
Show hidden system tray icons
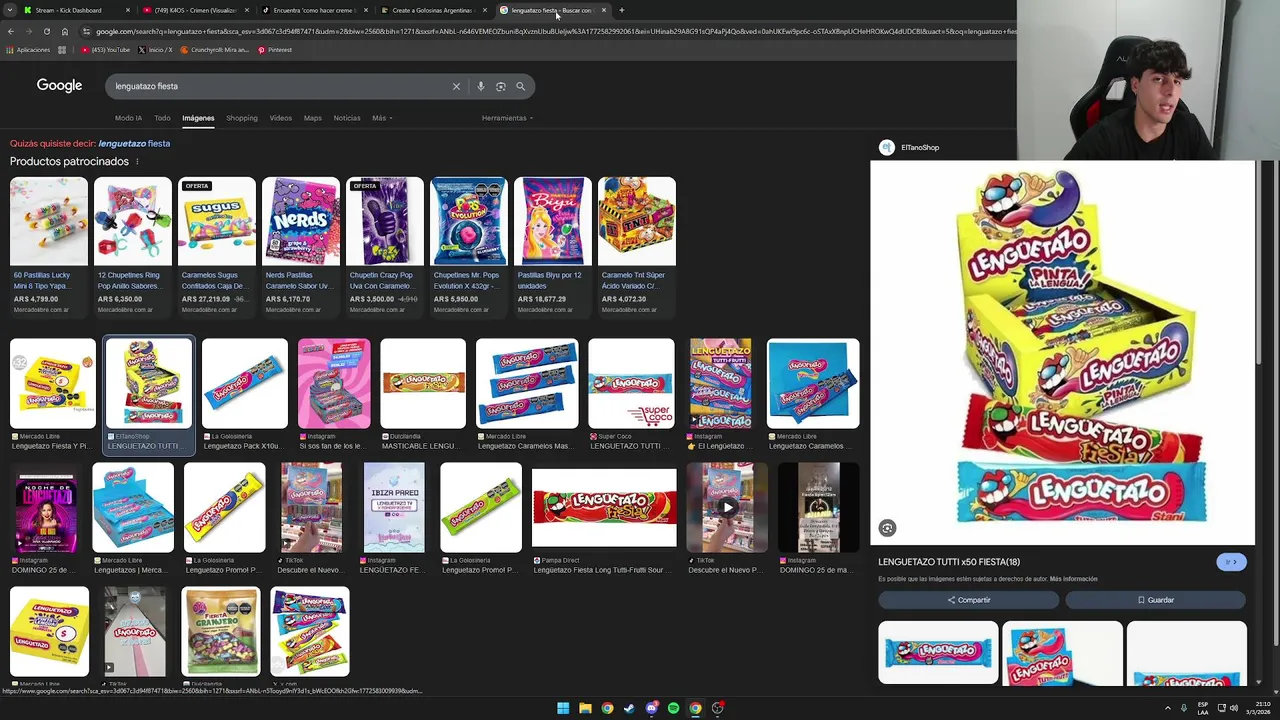[1167, 708]
